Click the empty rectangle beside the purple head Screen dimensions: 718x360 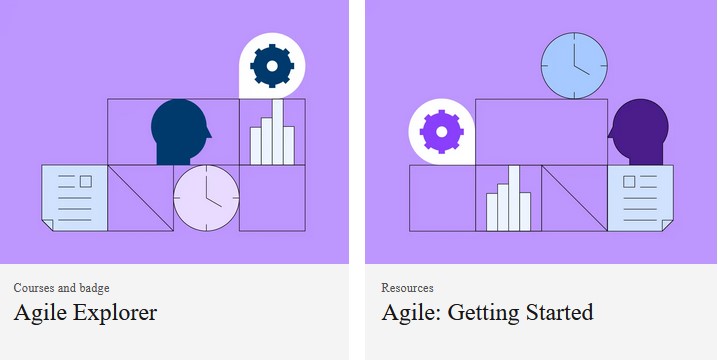click(x=541, y=132)
